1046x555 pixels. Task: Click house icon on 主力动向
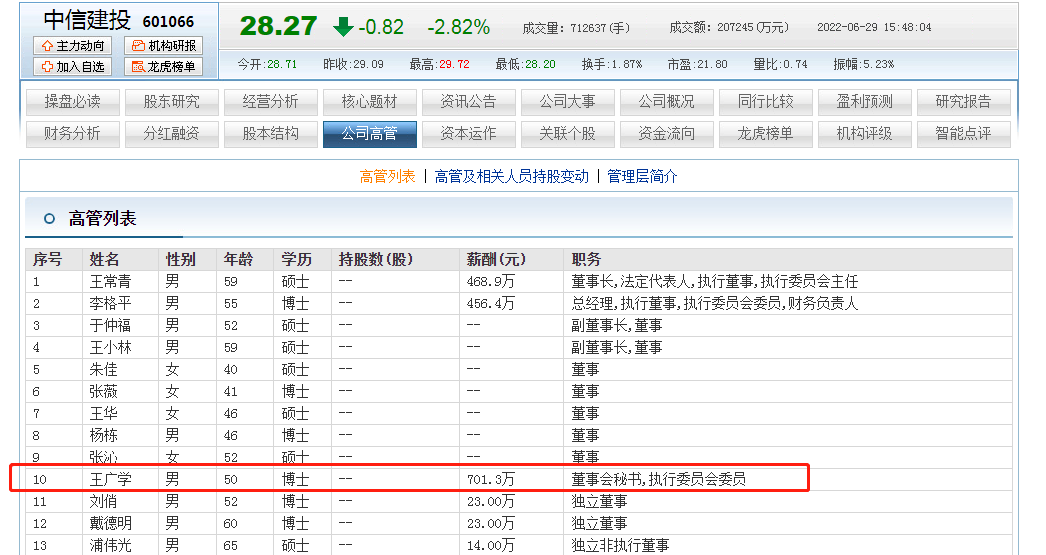[x=47, y=45]
